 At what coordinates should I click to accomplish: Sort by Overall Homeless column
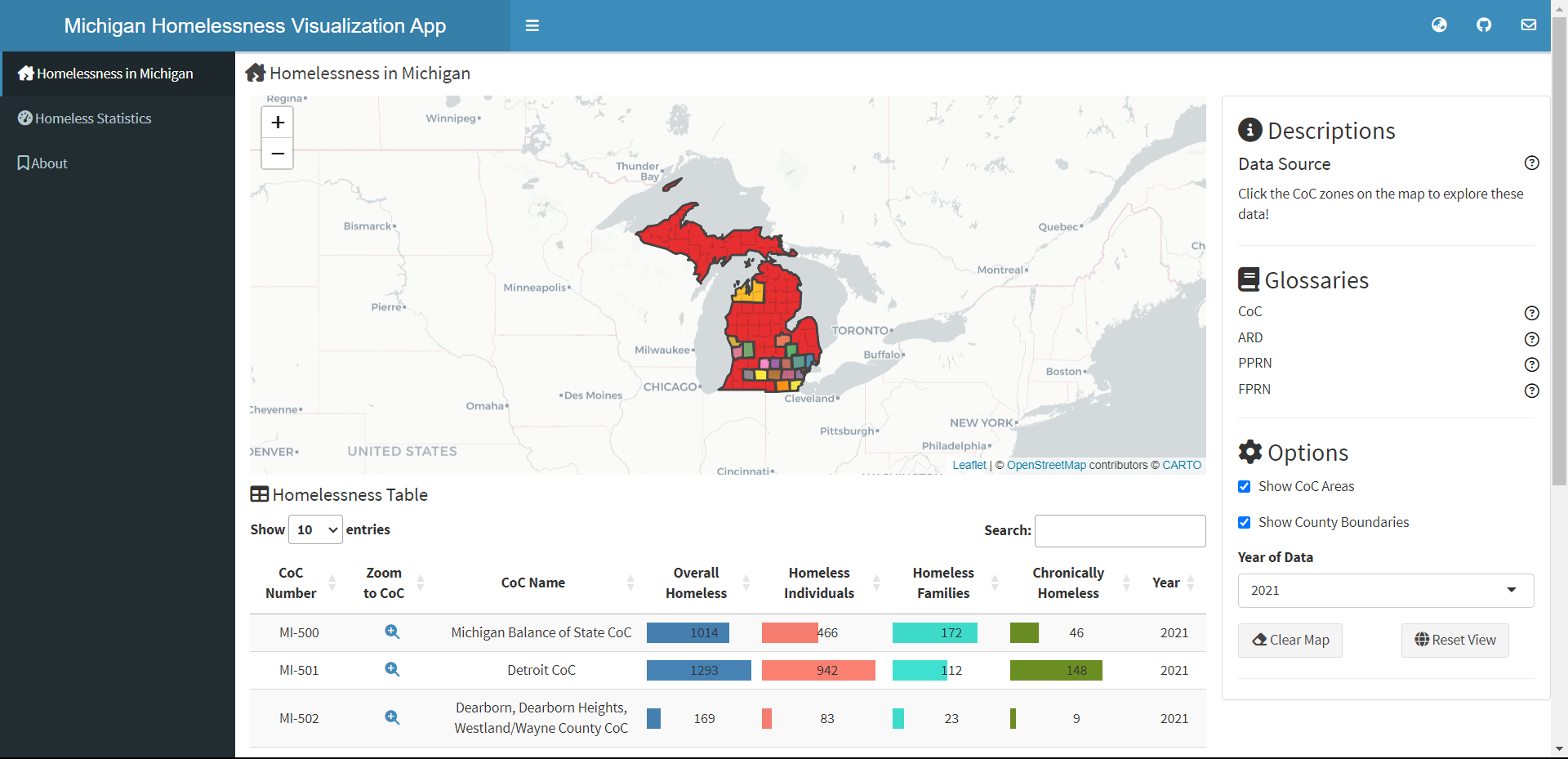point(703,583)
